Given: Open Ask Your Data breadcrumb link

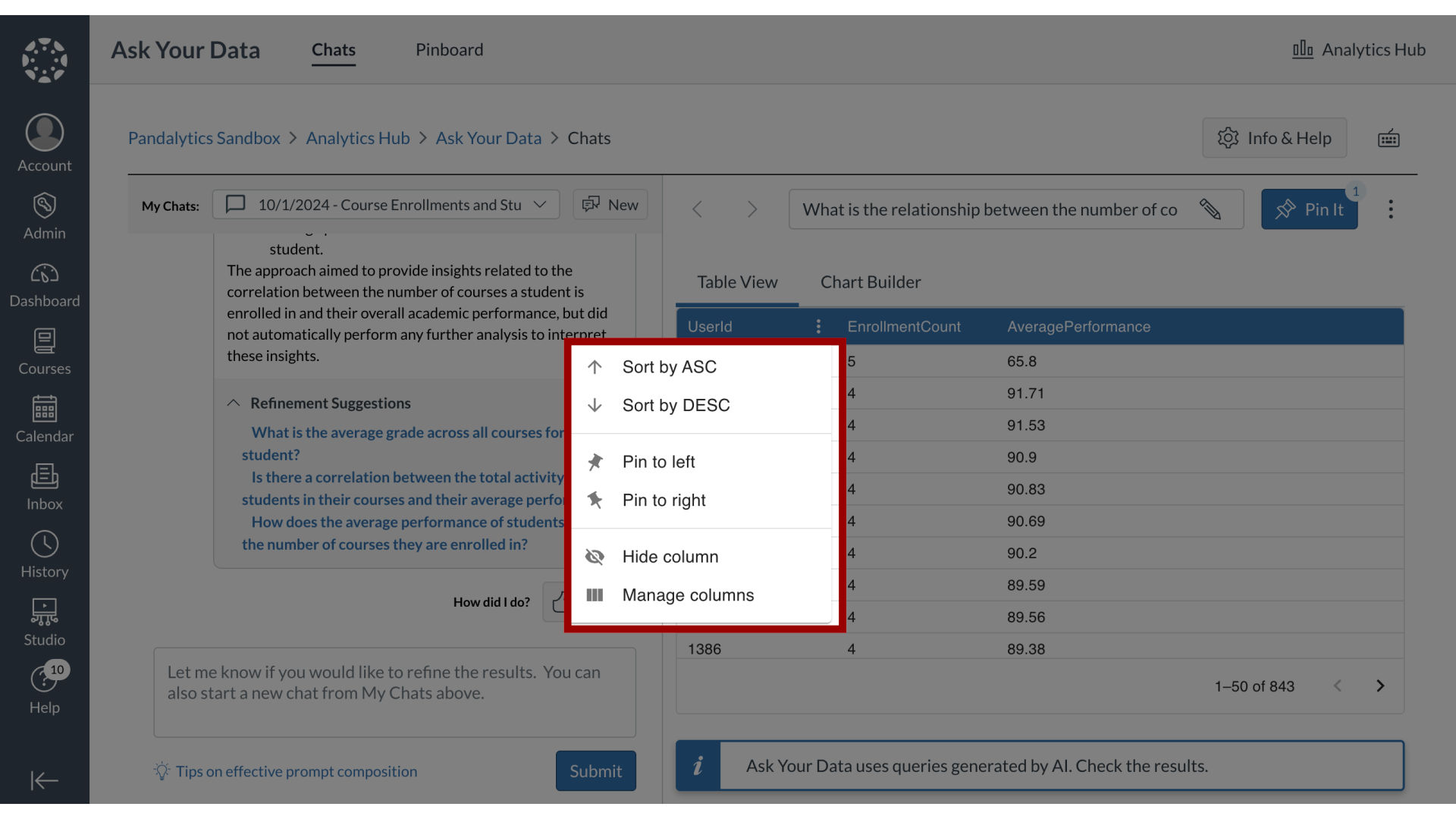Looking at the screenshot, I should click(x=488, y=138).
